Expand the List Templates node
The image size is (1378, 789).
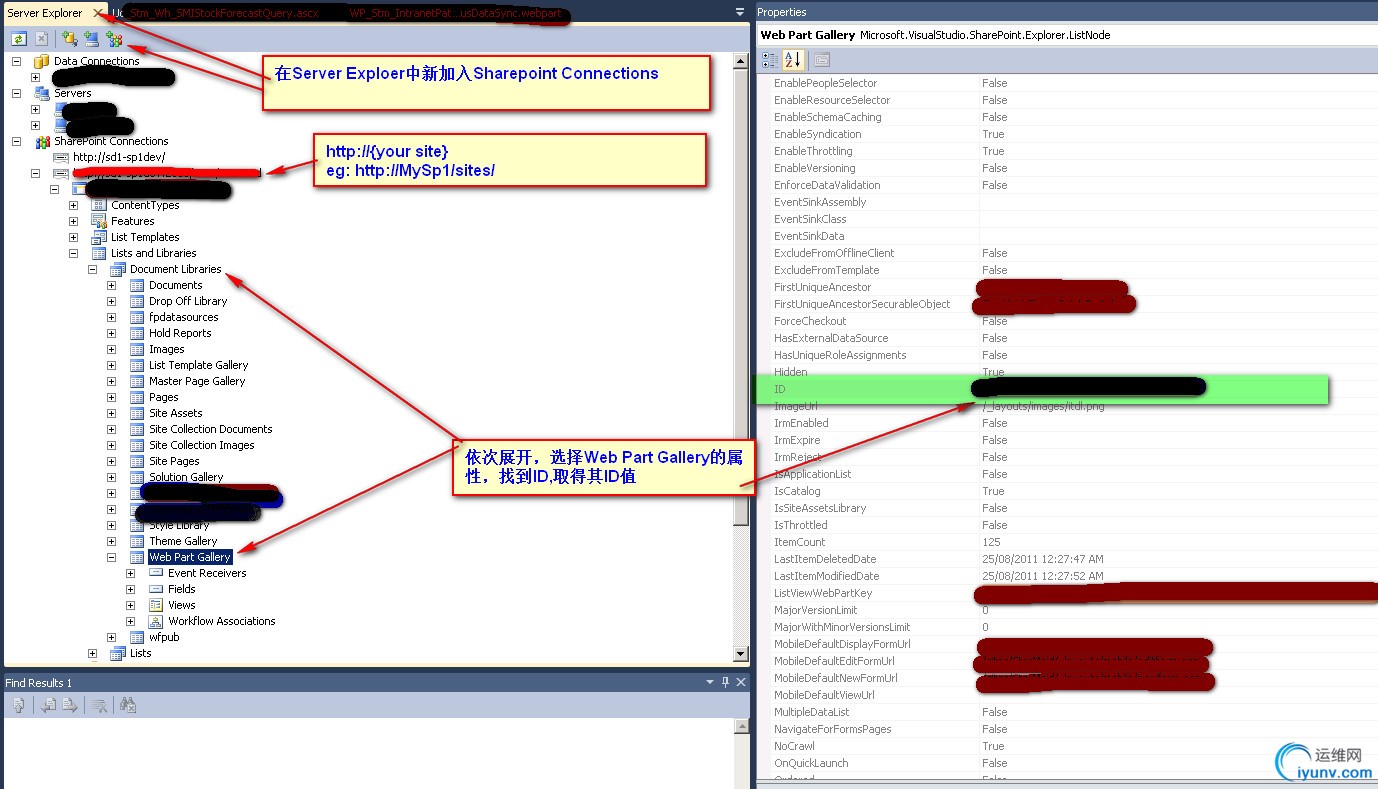[x=73, y=237]
